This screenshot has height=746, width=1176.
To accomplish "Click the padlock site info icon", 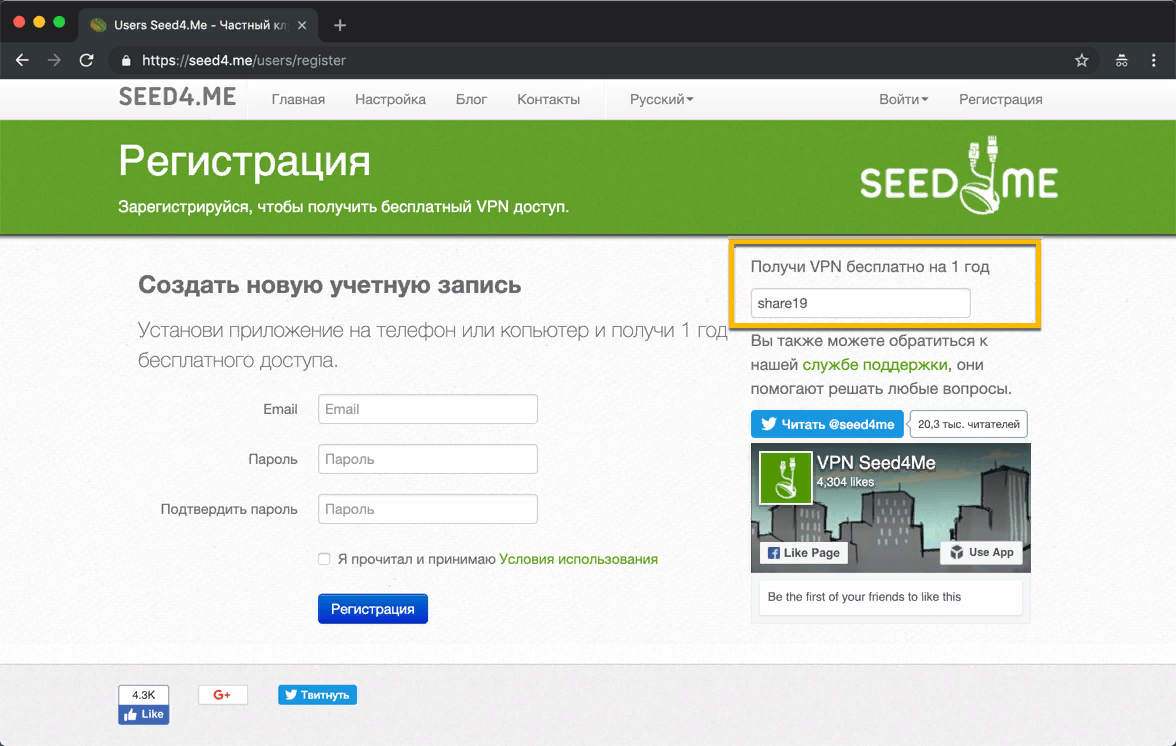I will (126, 61).
